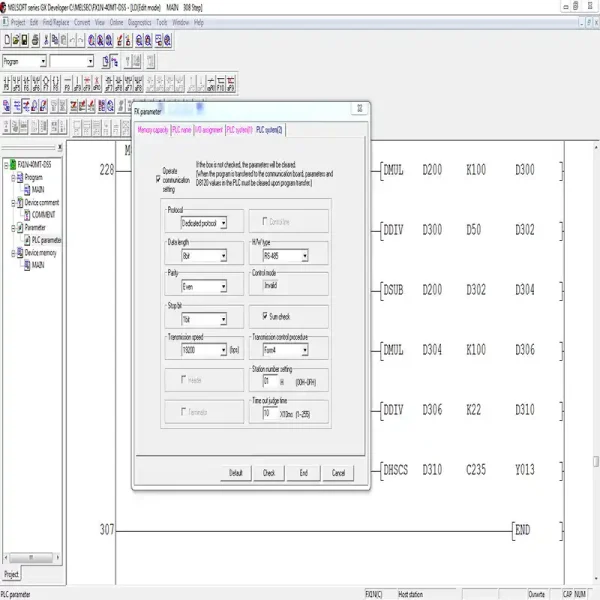Click the New project icon in toolbar
The height and width of the screenshot is (600, 600).
point(8,40)
